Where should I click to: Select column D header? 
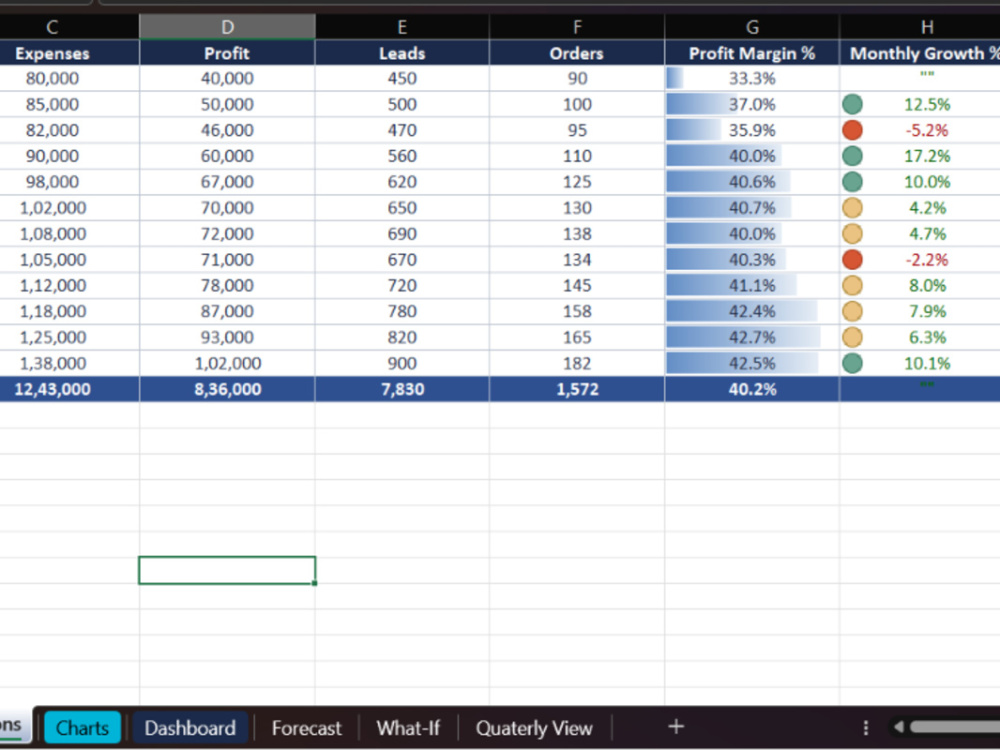tap(227, 27)
